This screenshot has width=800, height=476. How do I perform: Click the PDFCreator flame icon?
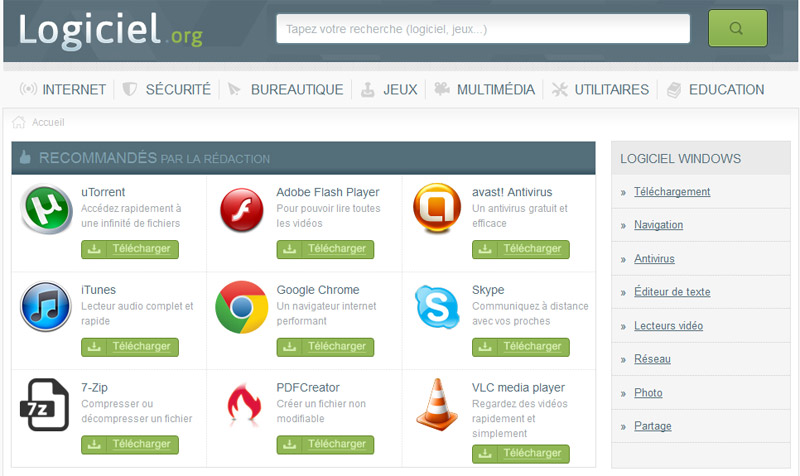pyautogui.click(x=244, y=405)
